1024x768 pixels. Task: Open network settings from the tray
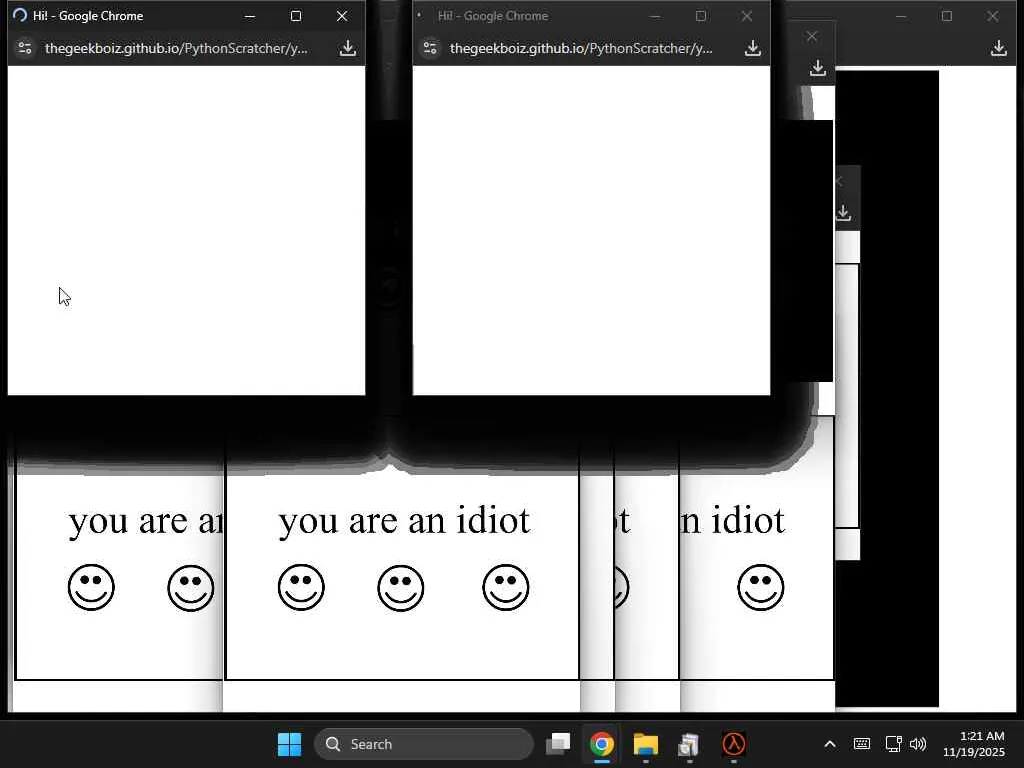893,744
